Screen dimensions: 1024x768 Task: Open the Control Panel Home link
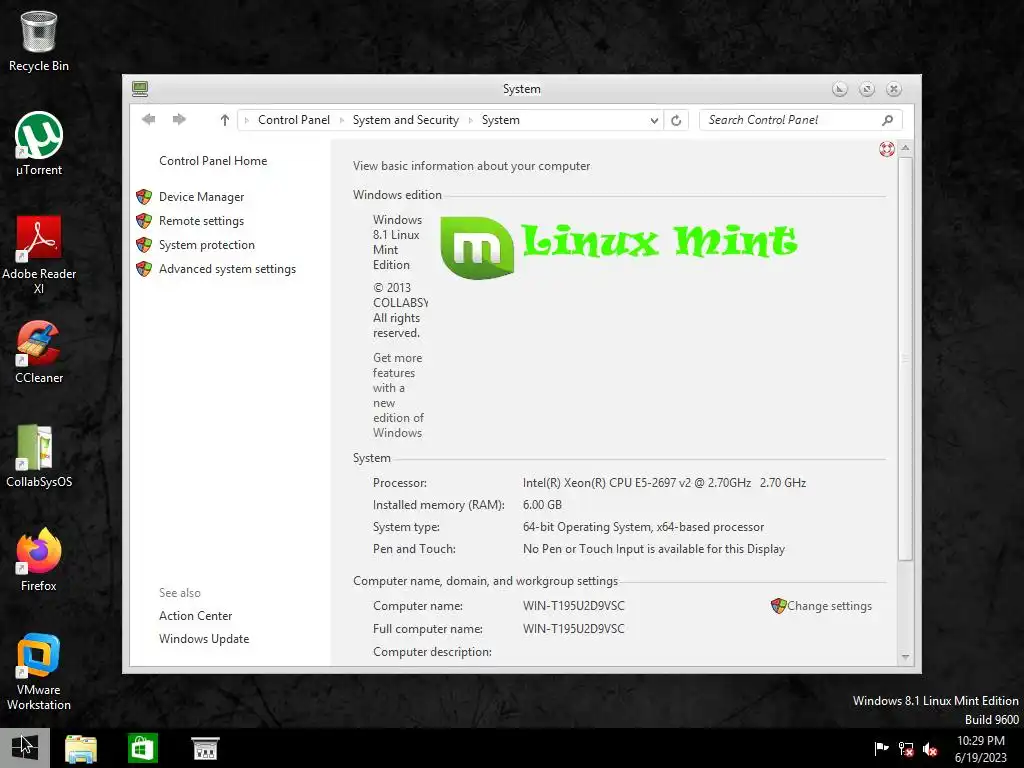click(213, 161)
